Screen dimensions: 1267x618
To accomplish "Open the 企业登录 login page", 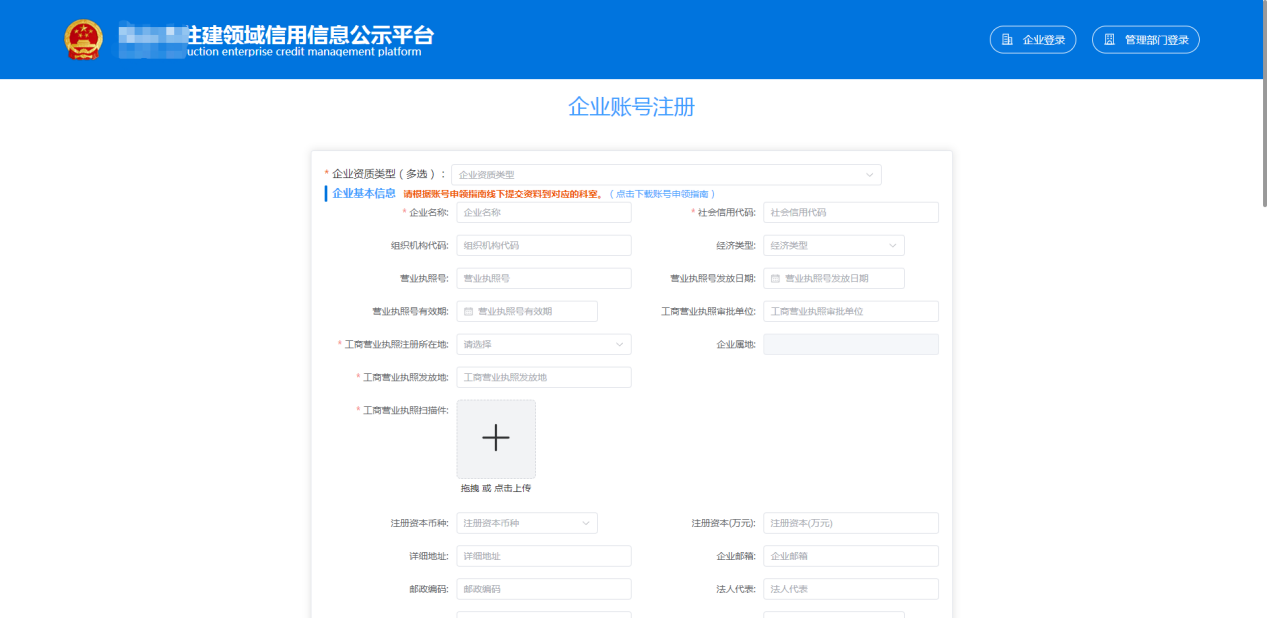I will (x=1033, y=40).
